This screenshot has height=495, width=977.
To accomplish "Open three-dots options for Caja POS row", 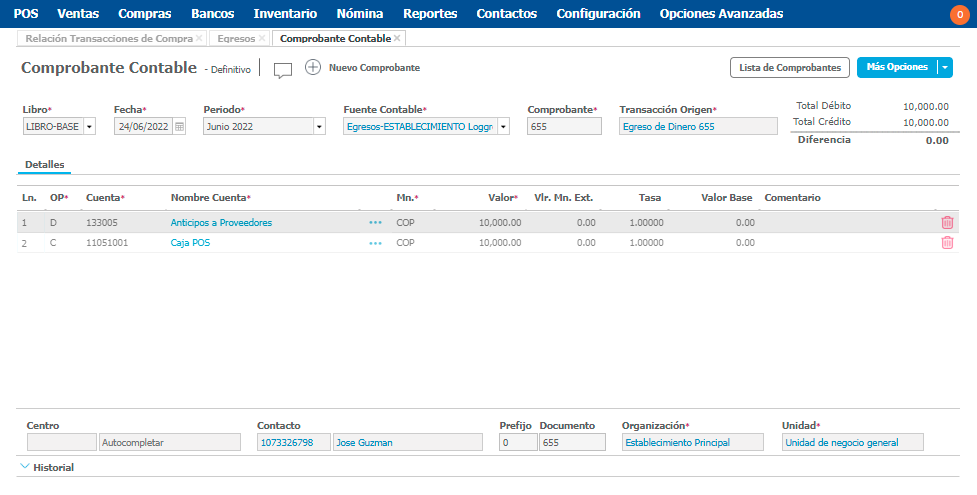I will [x=375, y=243].
